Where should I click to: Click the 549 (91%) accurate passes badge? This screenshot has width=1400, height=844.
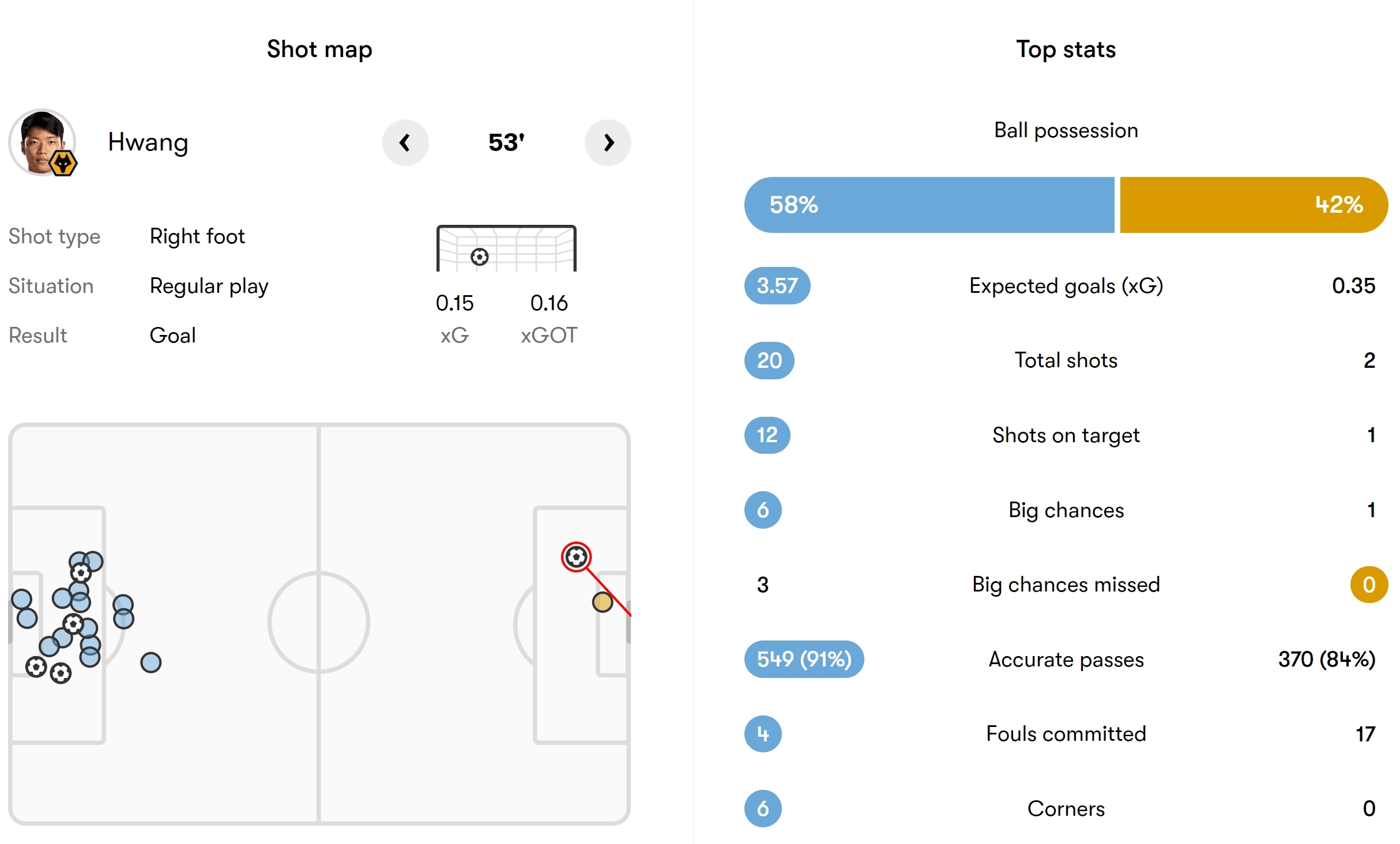coord(804,659)
